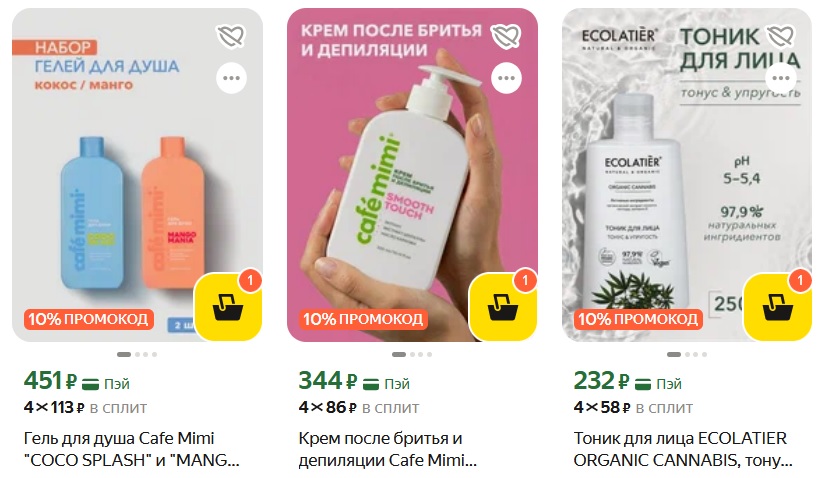Open three-dot menu on ECOLATIER tonic card
822x478 pixels.
pos(781,78)
